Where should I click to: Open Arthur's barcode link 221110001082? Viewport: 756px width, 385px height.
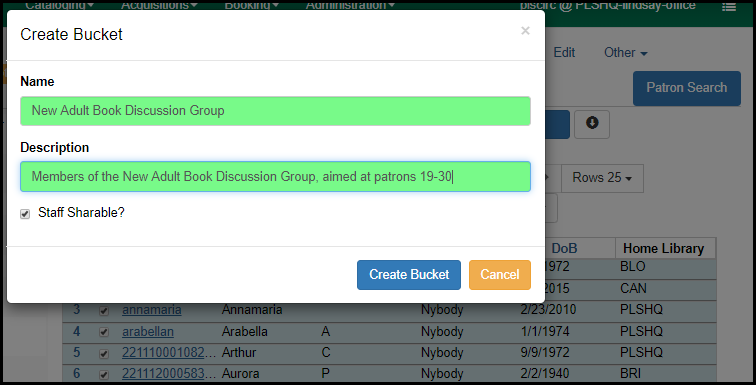tap(169, 353)
